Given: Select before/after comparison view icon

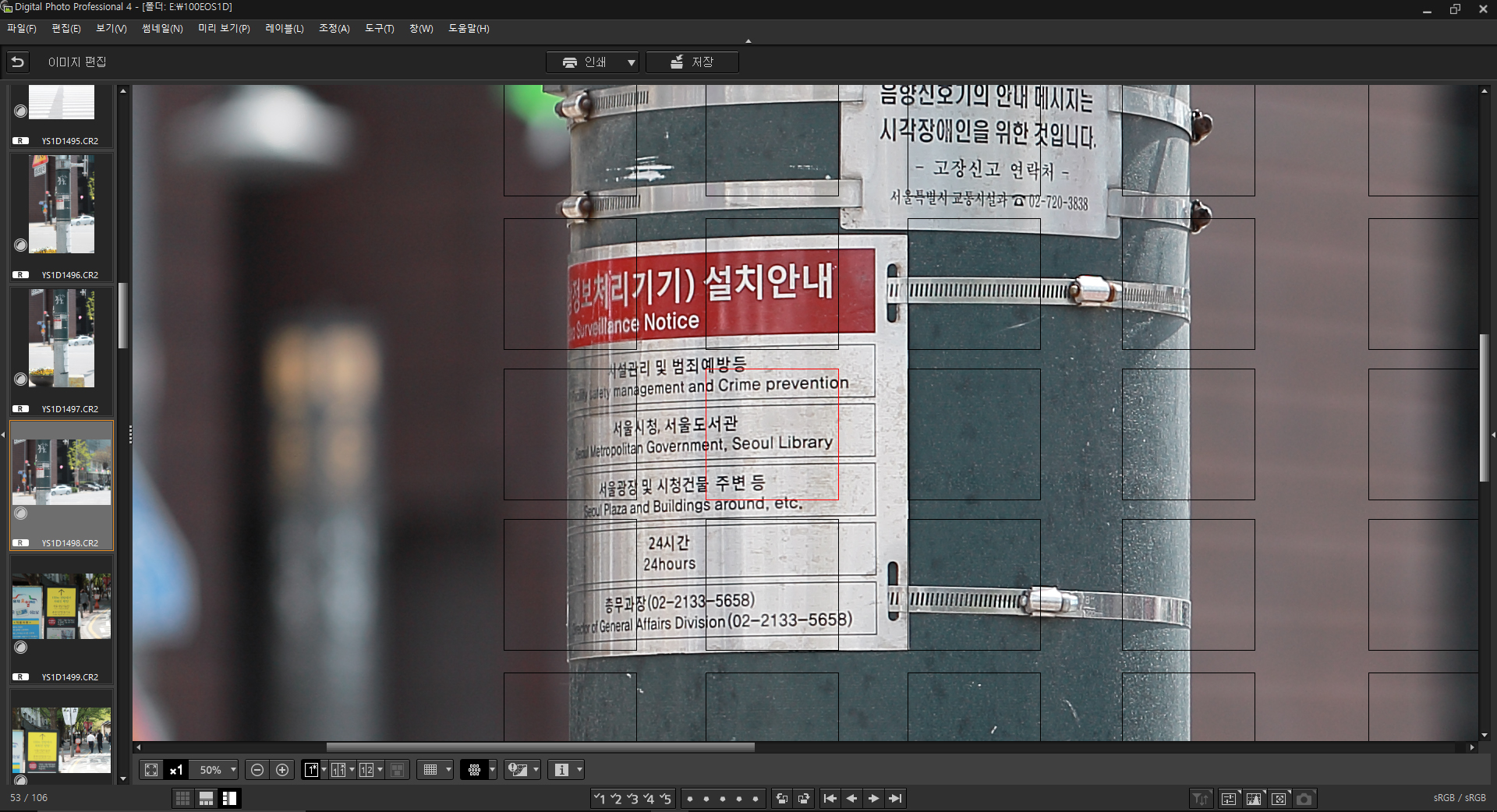Looking at the screenshot, I should pos(338,770).
